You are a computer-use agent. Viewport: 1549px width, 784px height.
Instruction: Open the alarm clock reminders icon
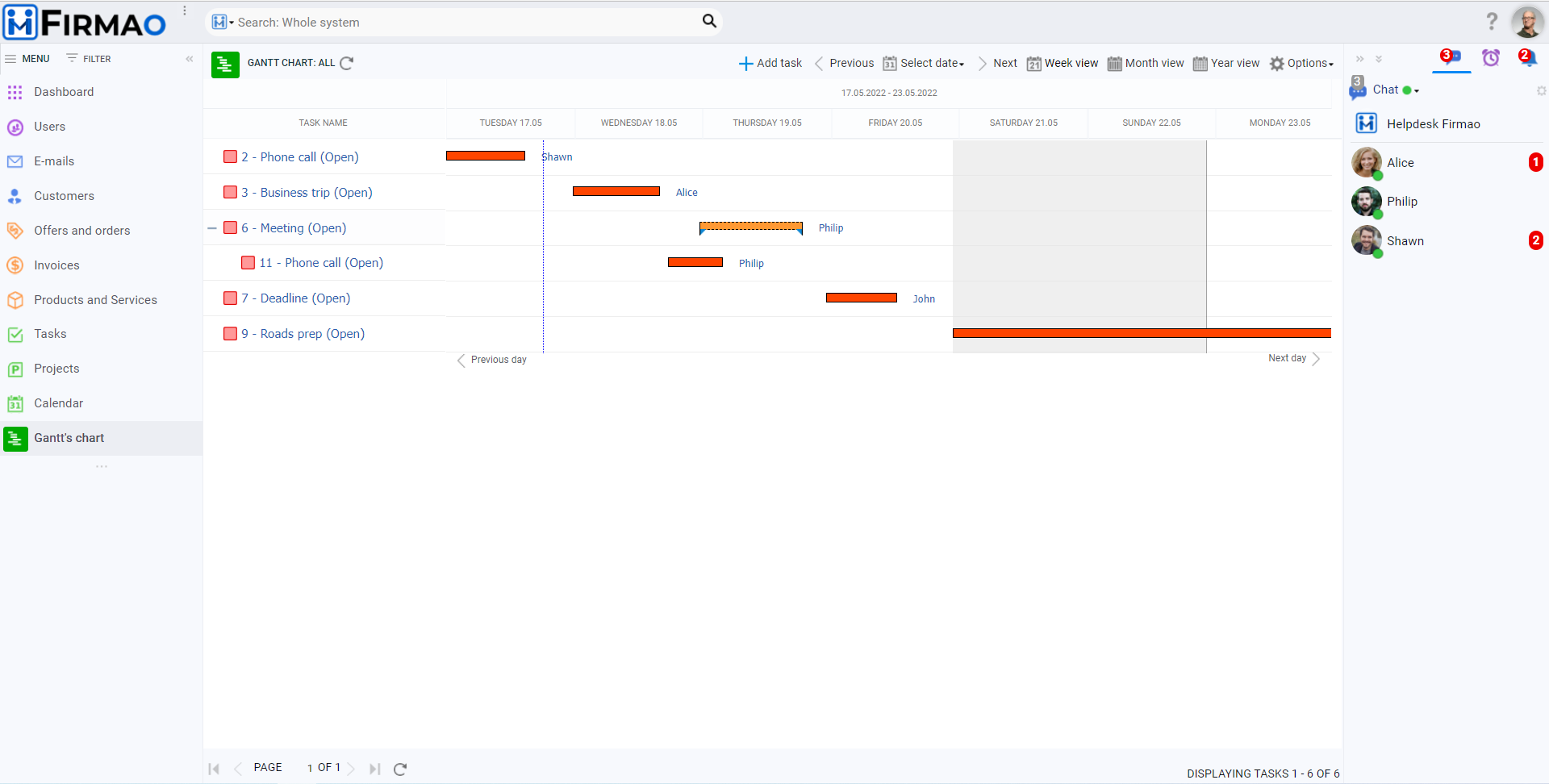click(x=1491, y=57)
